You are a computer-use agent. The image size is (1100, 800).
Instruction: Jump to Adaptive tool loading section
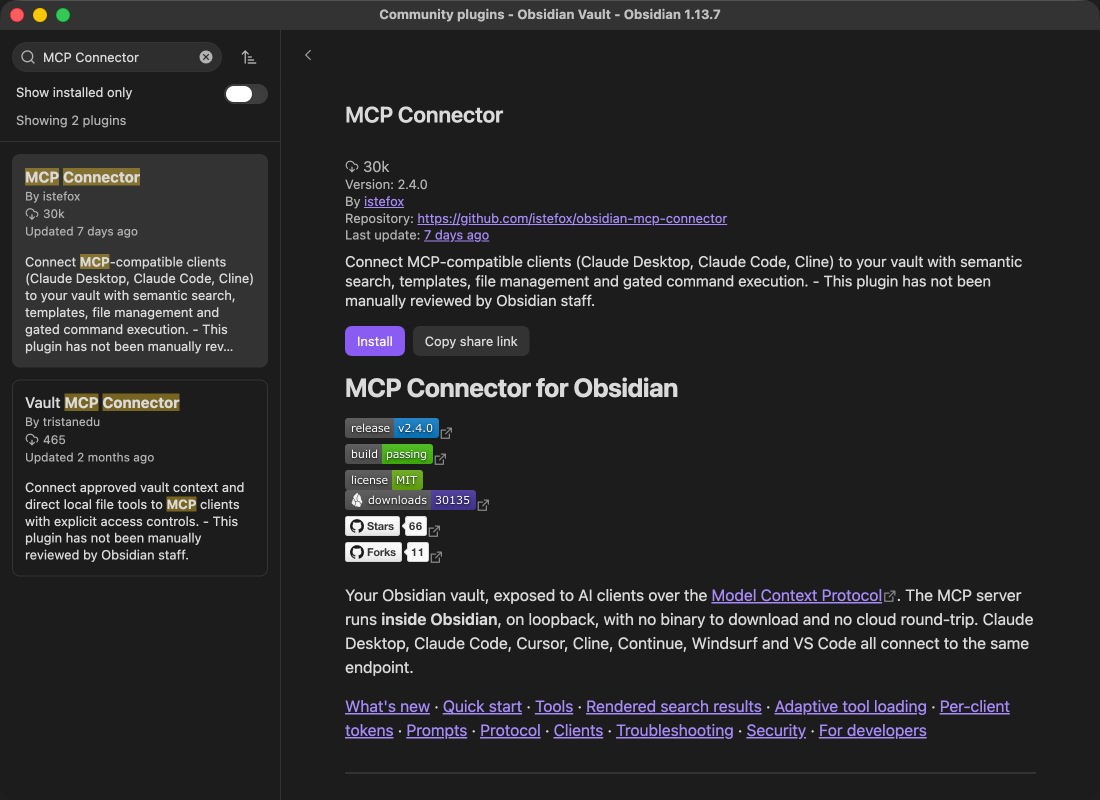pos(850,707)
